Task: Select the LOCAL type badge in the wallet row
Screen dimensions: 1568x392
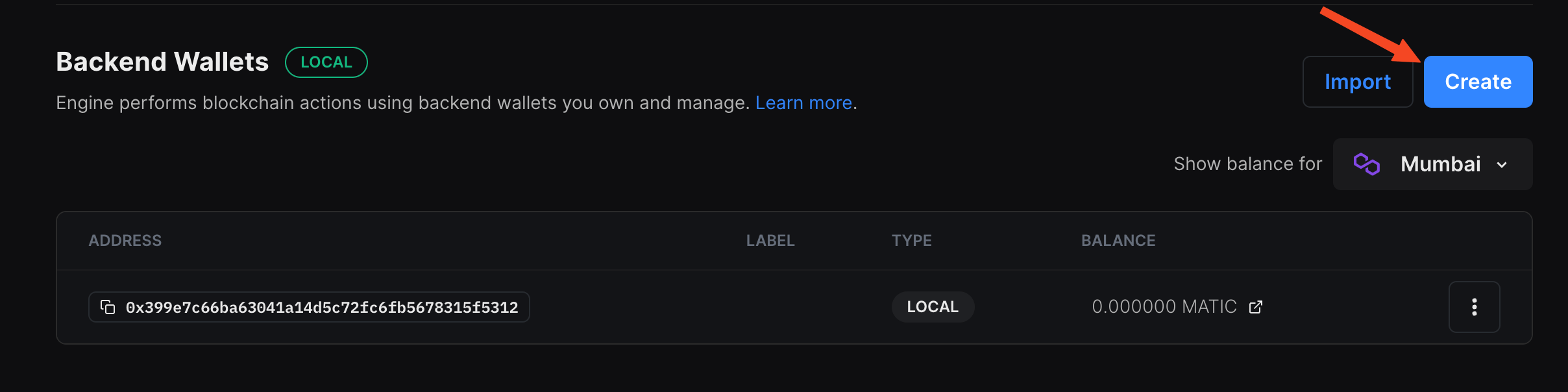Action: tap(933, 306)
